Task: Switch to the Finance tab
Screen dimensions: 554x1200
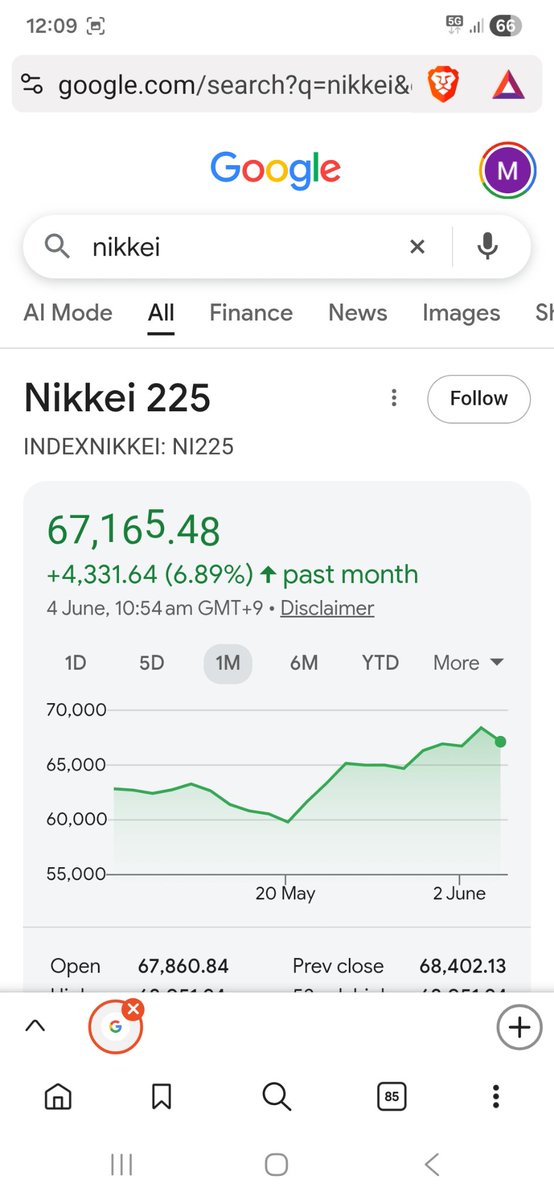Action: point(251,313)
